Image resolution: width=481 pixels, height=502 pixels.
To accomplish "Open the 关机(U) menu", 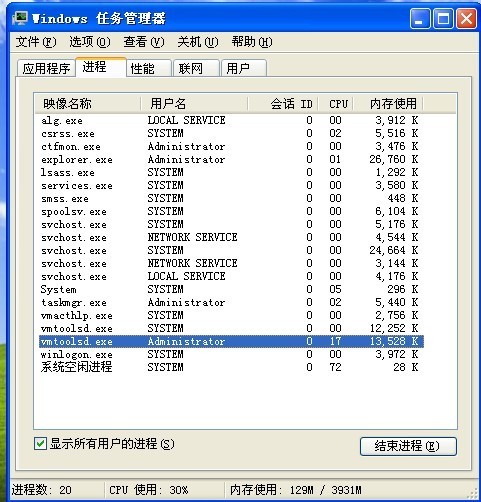I will coord(198,42).
